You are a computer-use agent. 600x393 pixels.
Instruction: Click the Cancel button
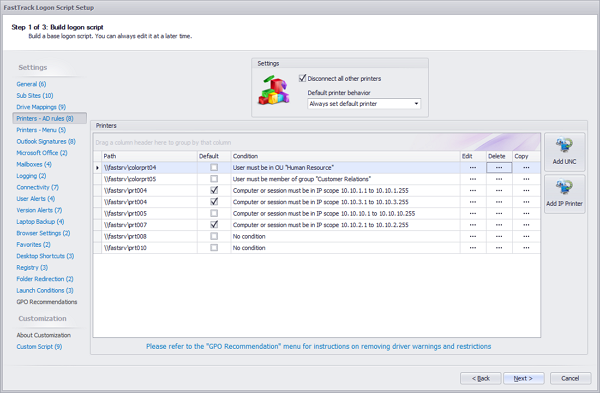pyautogui.click(x=570, y=378)
